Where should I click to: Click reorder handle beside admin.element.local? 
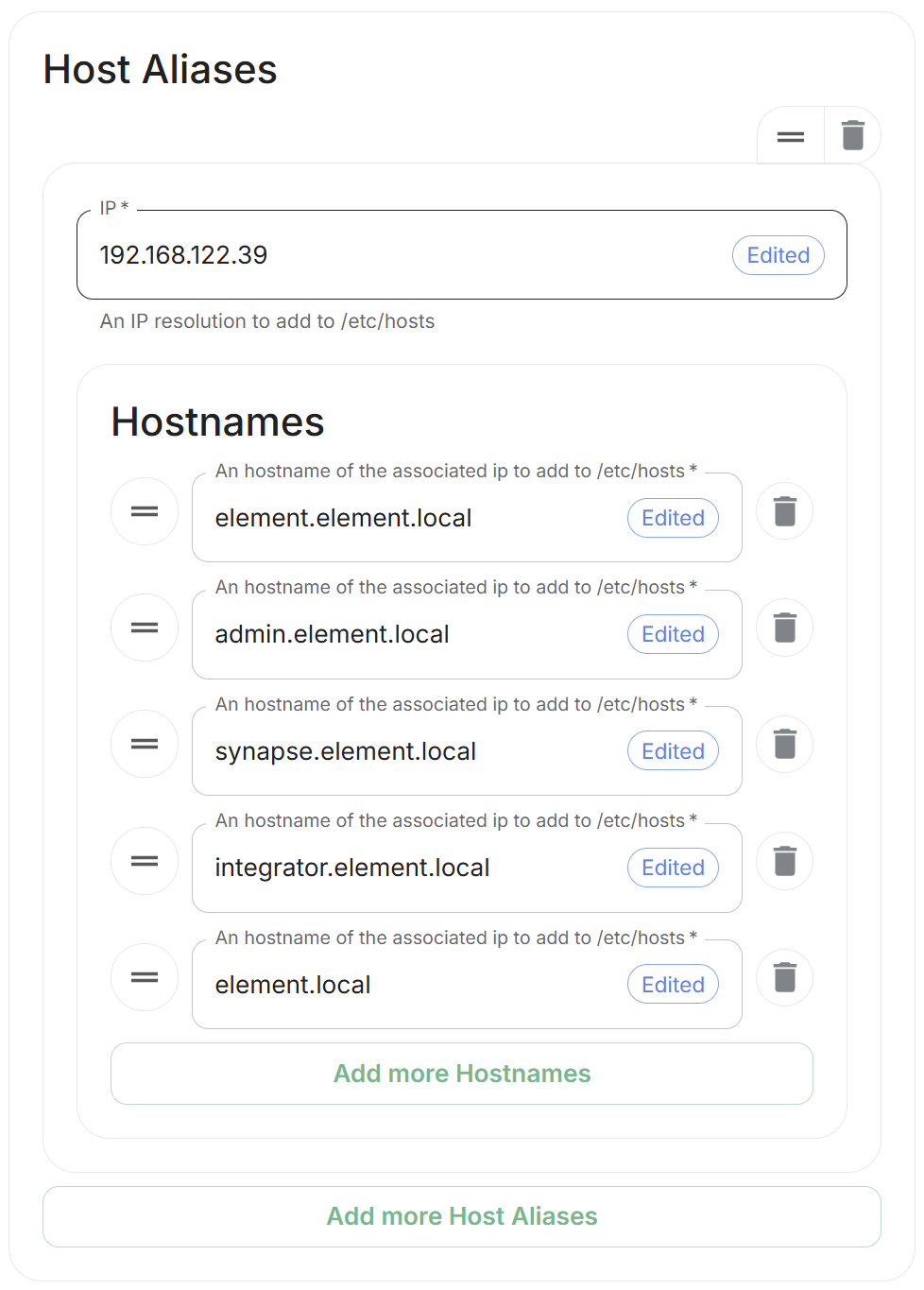tap(145, 628)
